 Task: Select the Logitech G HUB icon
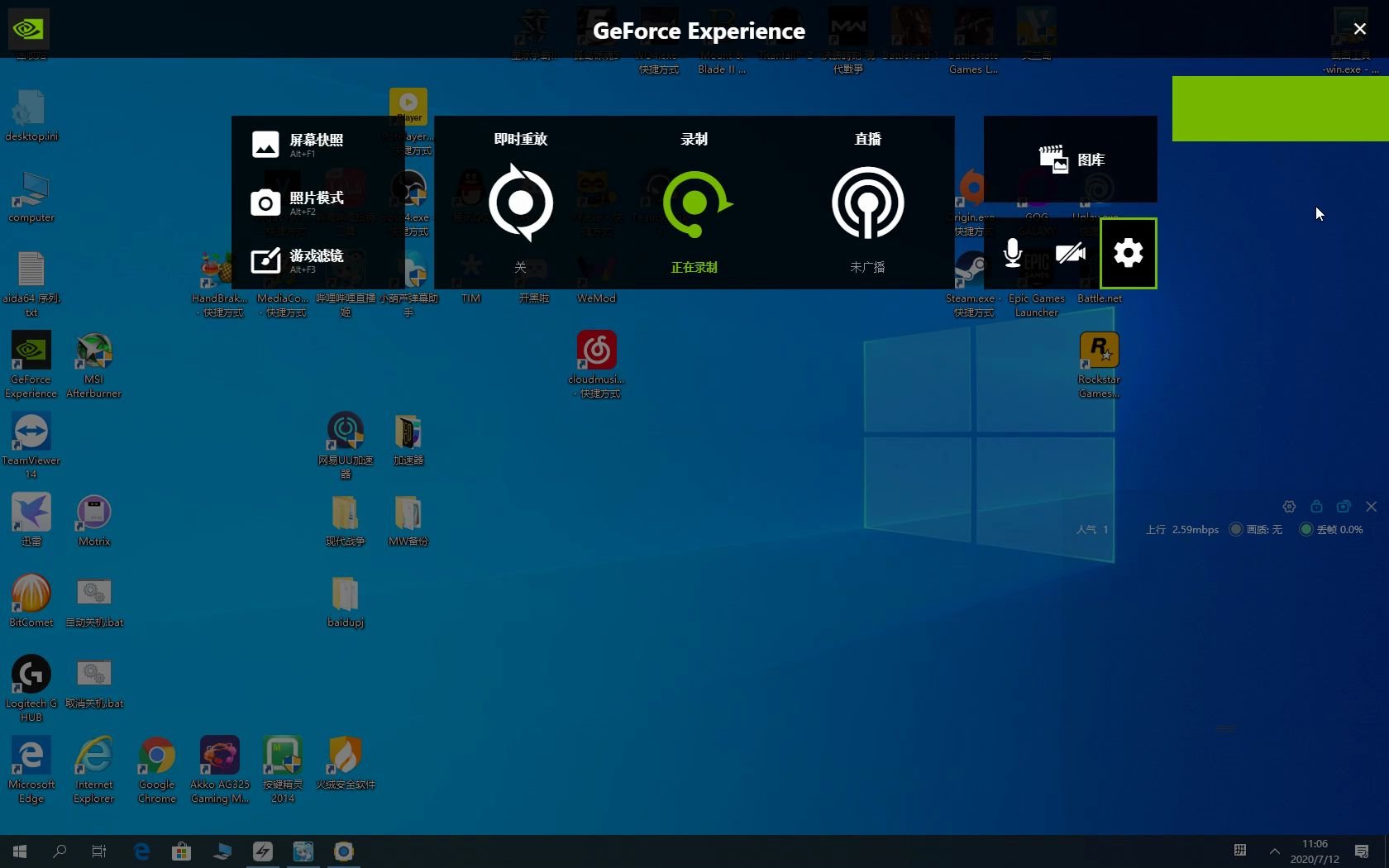[31, 689]
